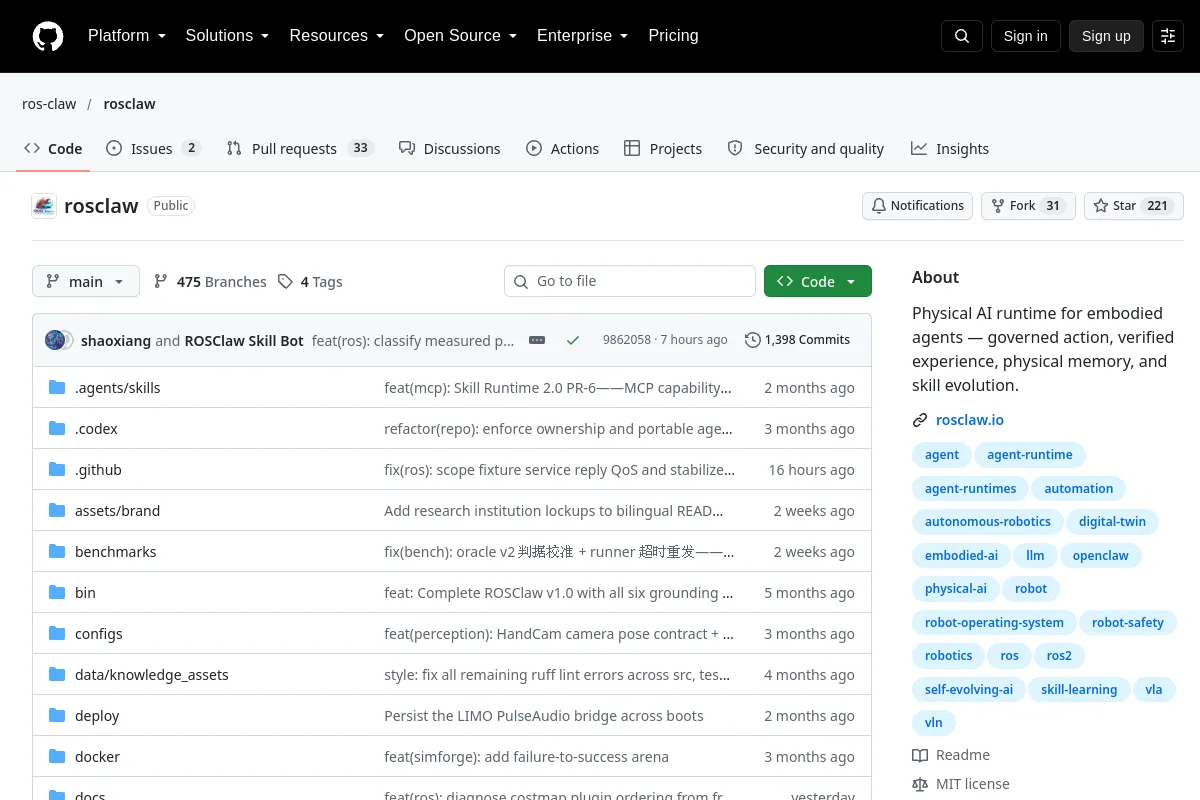Click the branch icon next to 475 Branches
1200x800 pixels.
click(x=161, y=282)
